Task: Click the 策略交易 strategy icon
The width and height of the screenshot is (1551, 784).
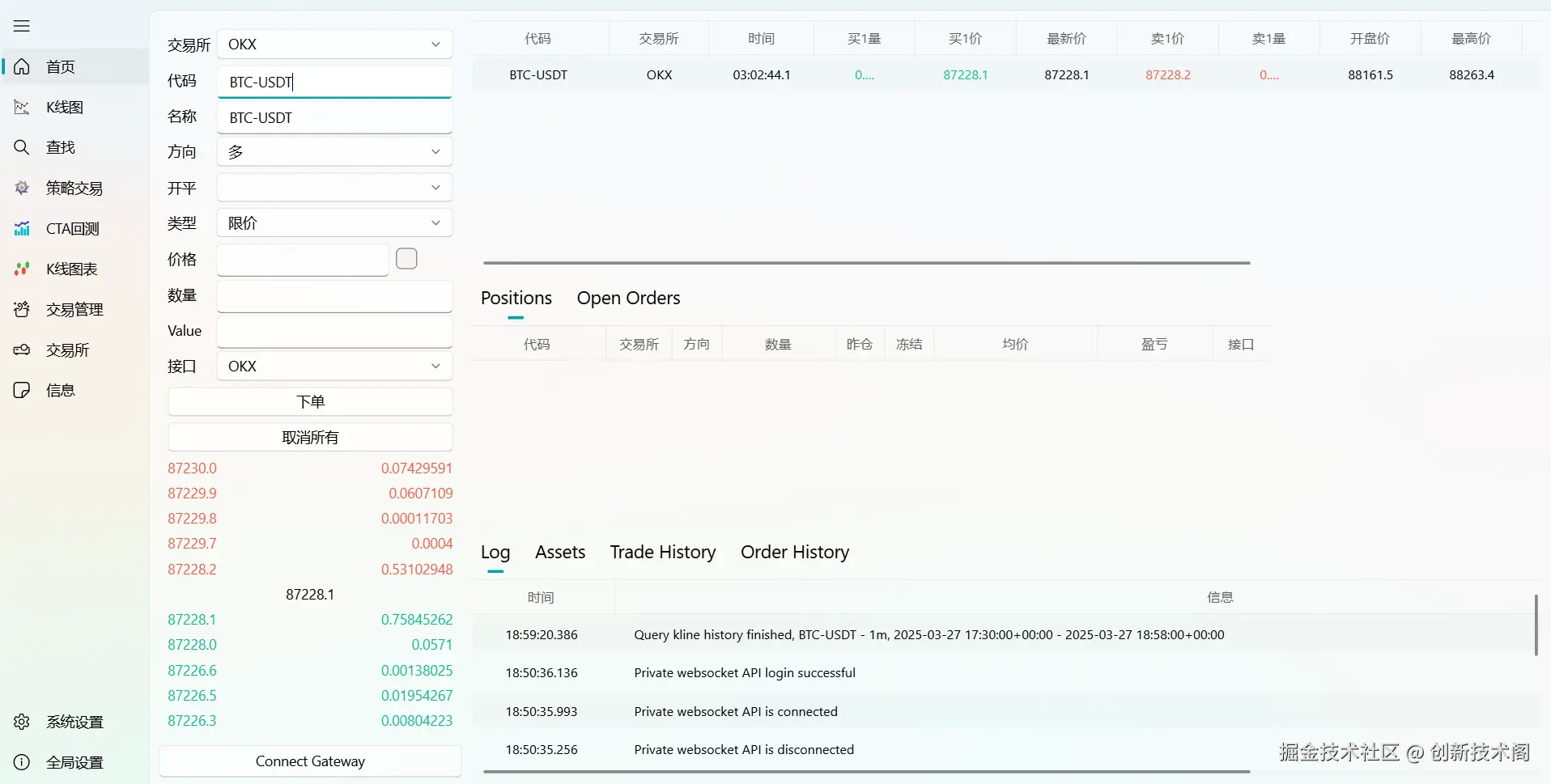Action: point(22,188)
